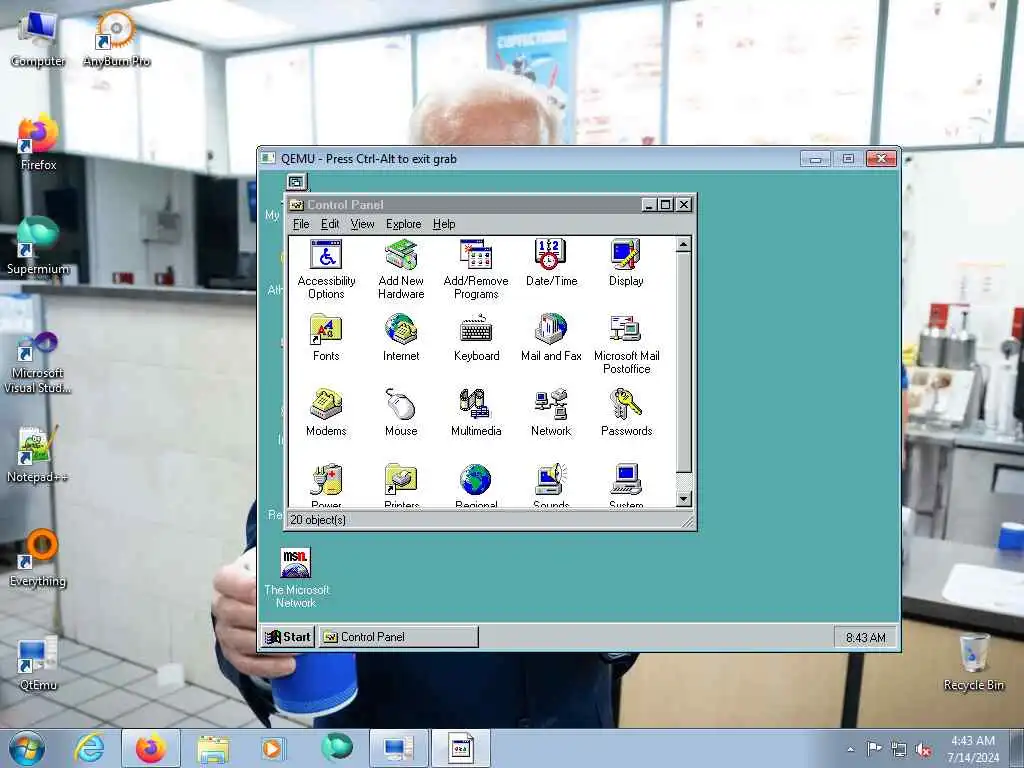Open the Fonts folder icon
The width and height of the screenshot is (1024, 768).
(x=326, y=338)
